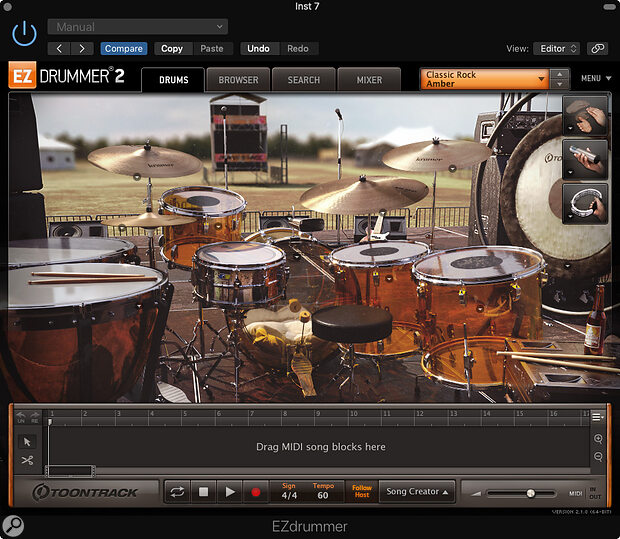Go to the previous preset arrow
This screenshot has height=539, width=620.
pyautogui.click(x=59, y=49)
